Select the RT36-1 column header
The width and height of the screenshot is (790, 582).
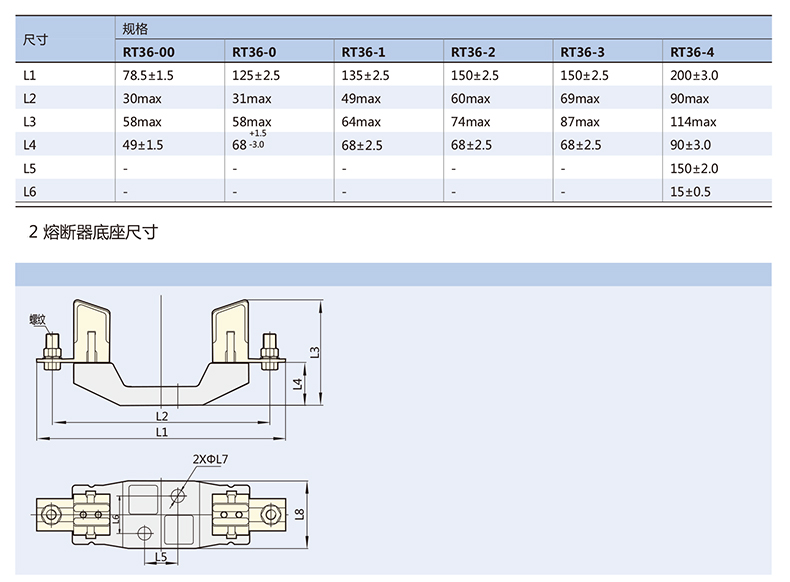point(363,52)
